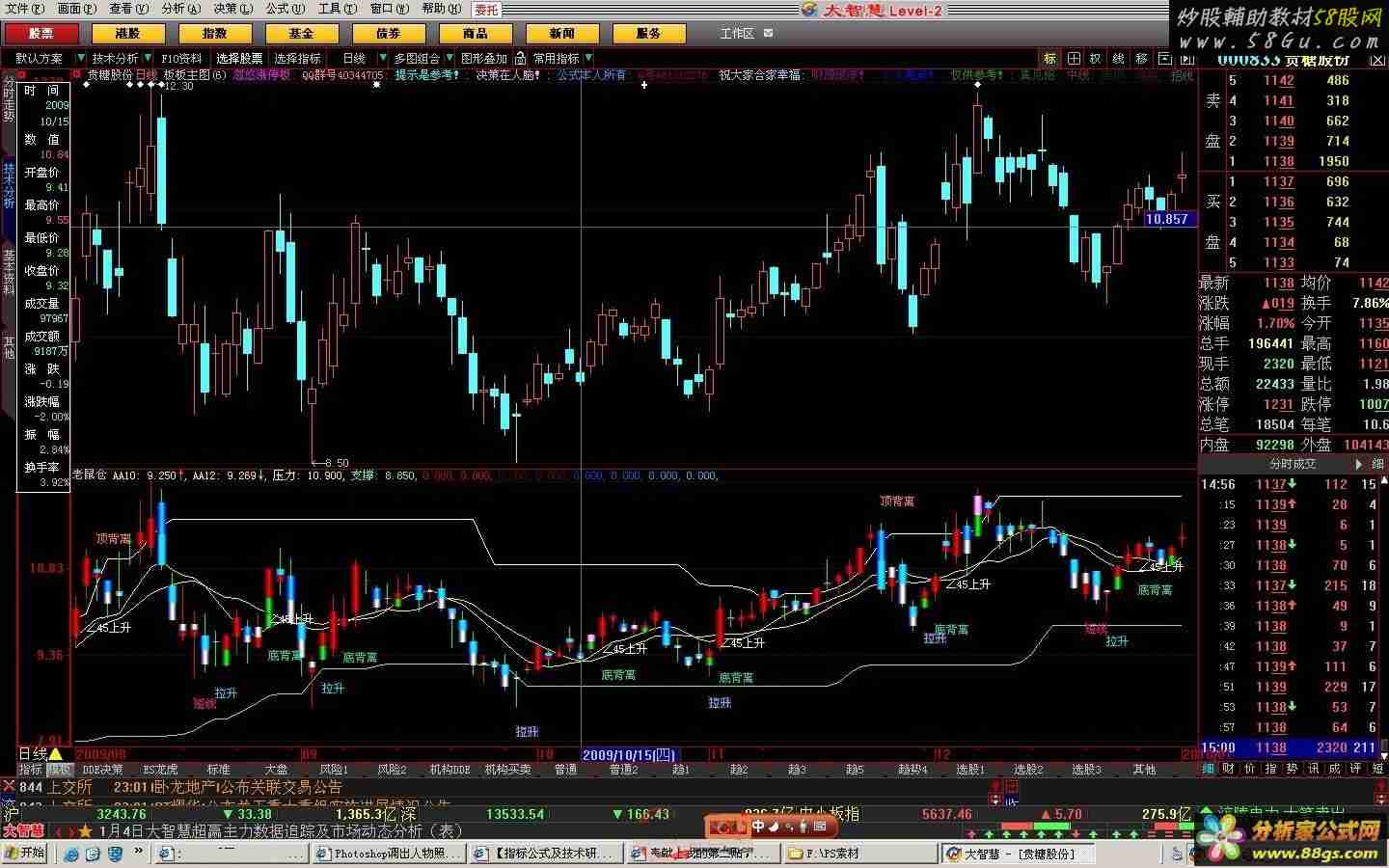This screenshot has width=1389, height=868.
Task: Click the grid layout icon next to 标
Action: 1074,59
